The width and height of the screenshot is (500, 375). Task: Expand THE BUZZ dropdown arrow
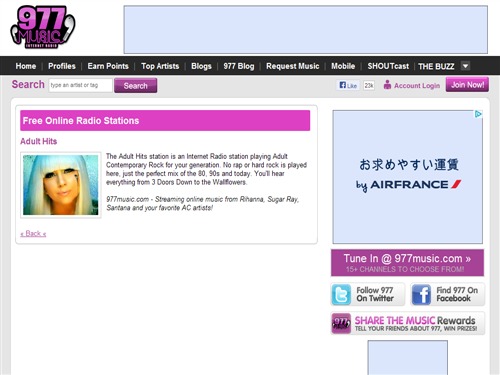click(x=465, y=66)
